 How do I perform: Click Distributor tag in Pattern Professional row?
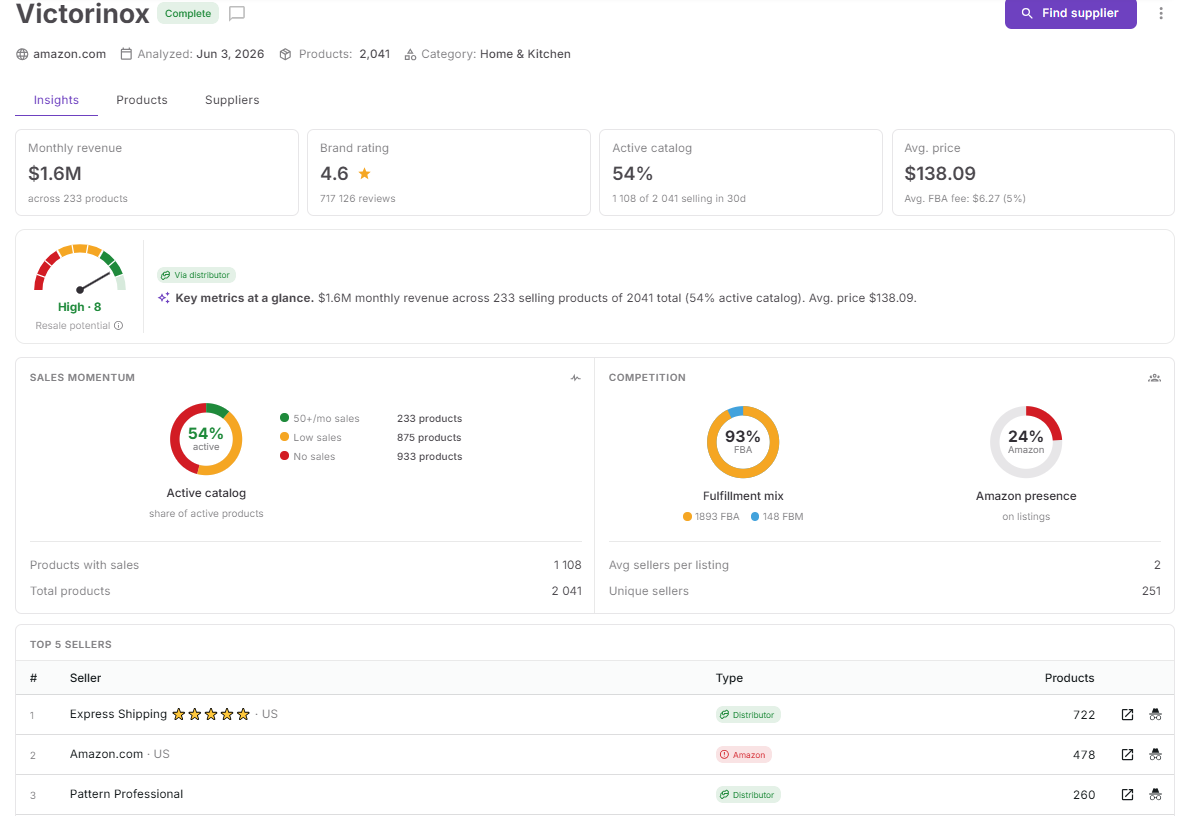748,795
